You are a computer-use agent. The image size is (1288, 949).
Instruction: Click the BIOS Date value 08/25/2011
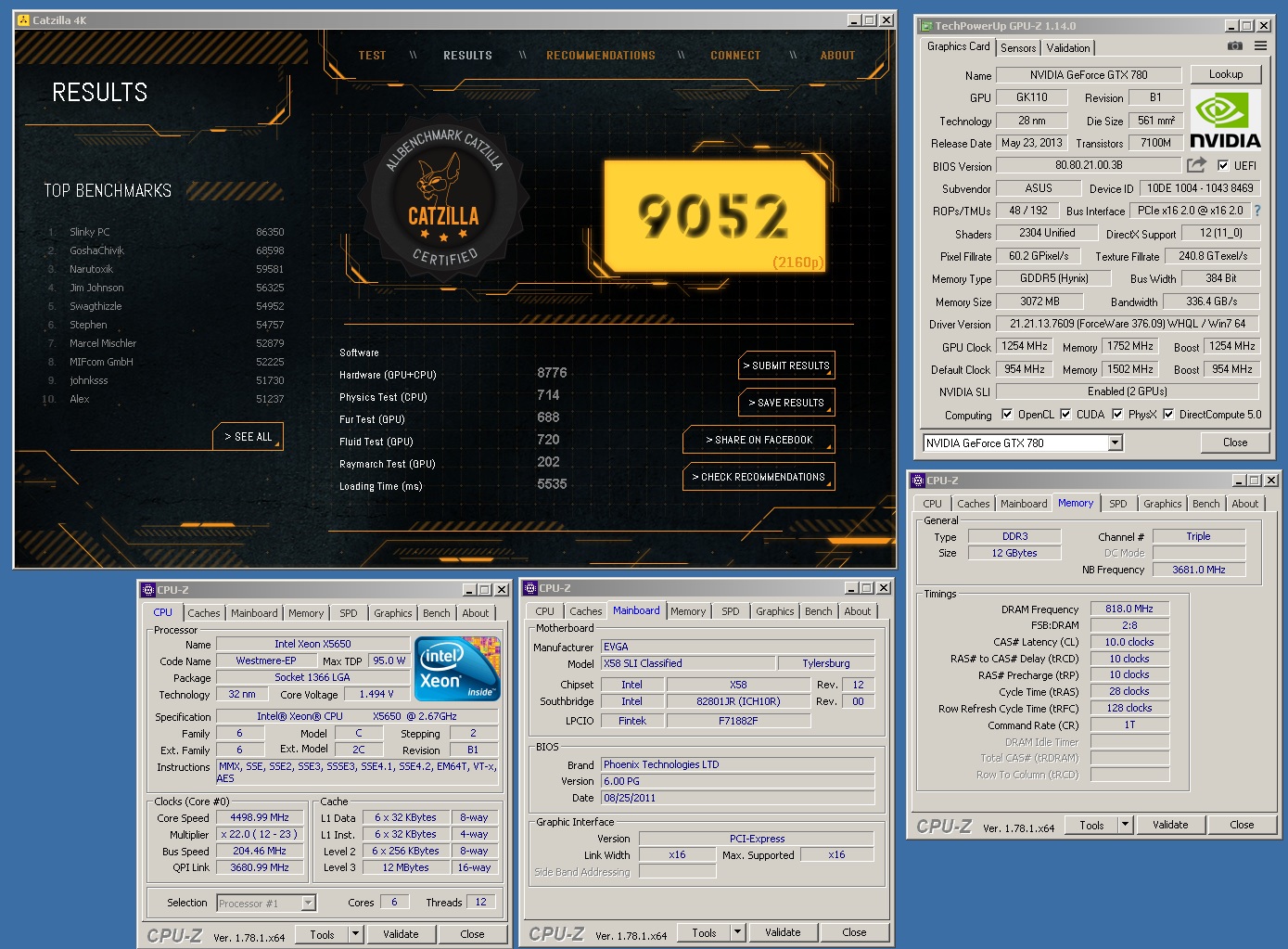737,798
